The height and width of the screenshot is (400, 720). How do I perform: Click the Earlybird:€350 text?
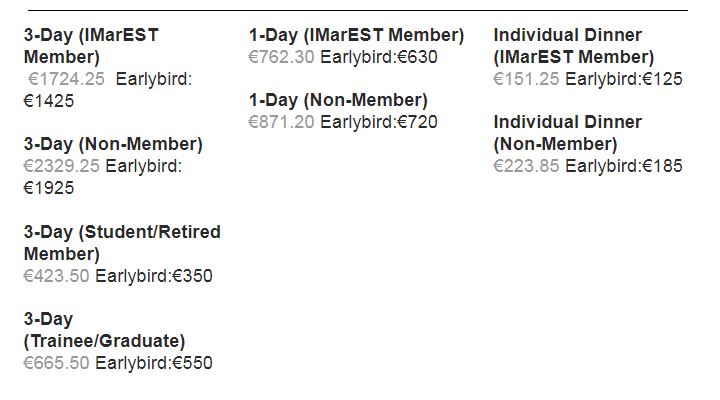(154, 276)
